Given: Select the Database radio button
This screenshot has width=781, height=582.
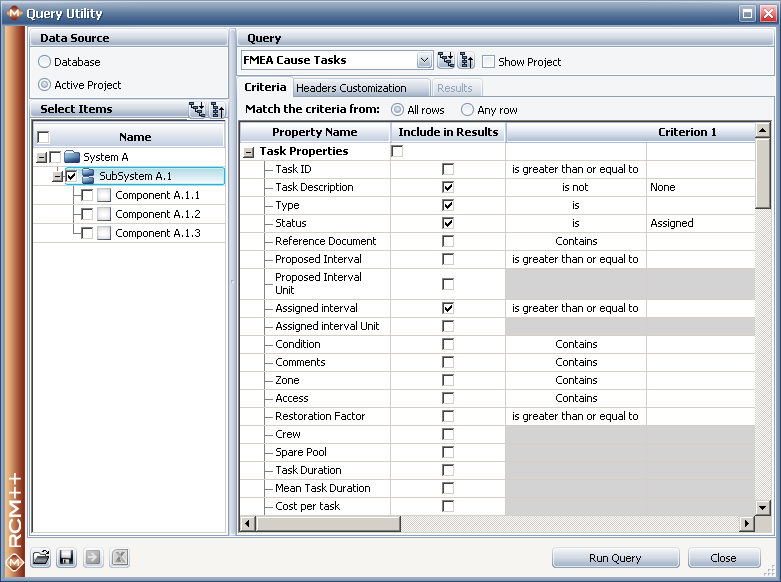Looking at the screenshot, I should pos(44,62).
